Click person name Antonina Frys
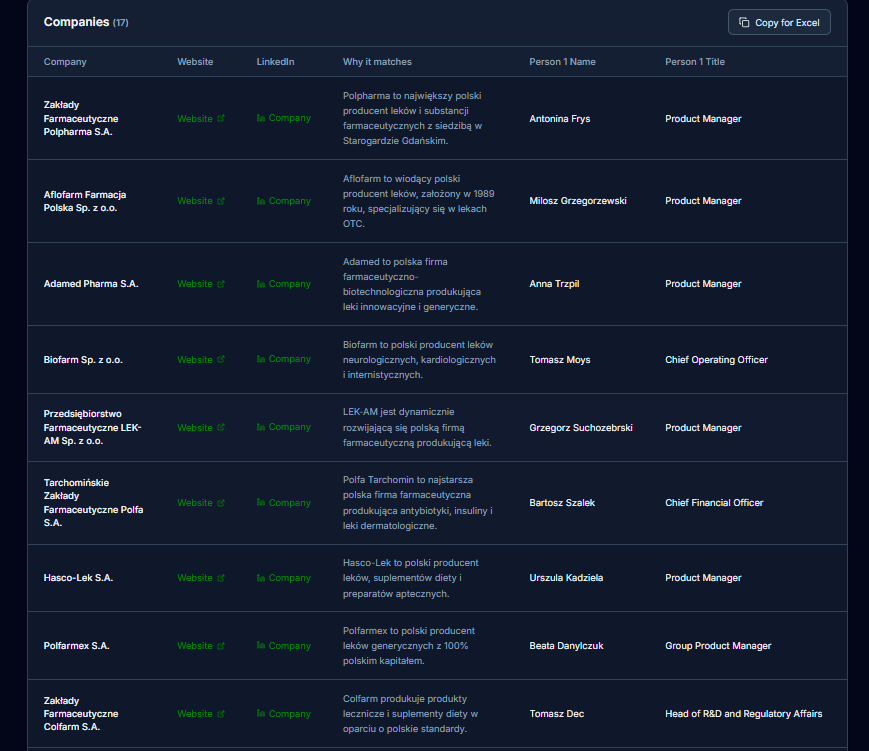Image resolution: width=869 pixels, height=751 pixels. point(559,119)
